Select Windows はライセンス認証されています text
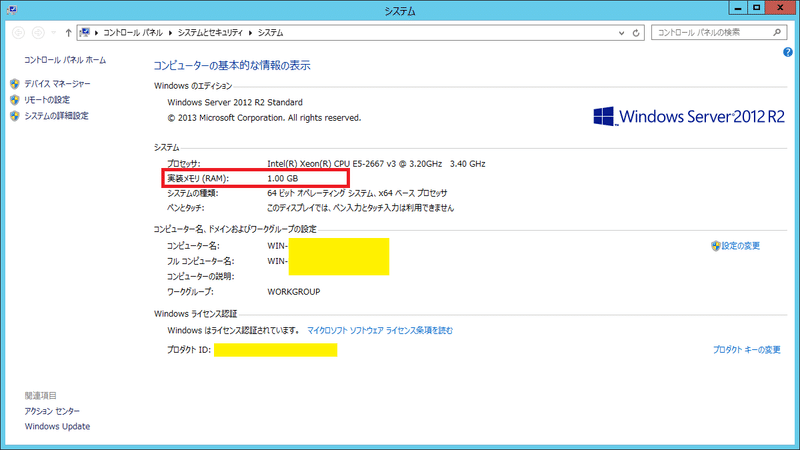Viewport: 800px width, 450px height. coord(233,331)
